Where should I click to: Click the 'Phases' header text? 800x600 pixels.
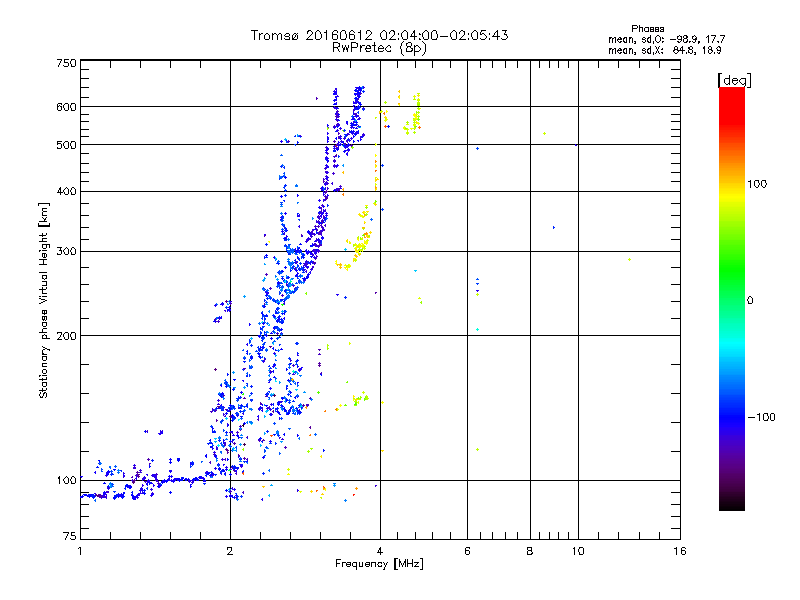point(647,29)
